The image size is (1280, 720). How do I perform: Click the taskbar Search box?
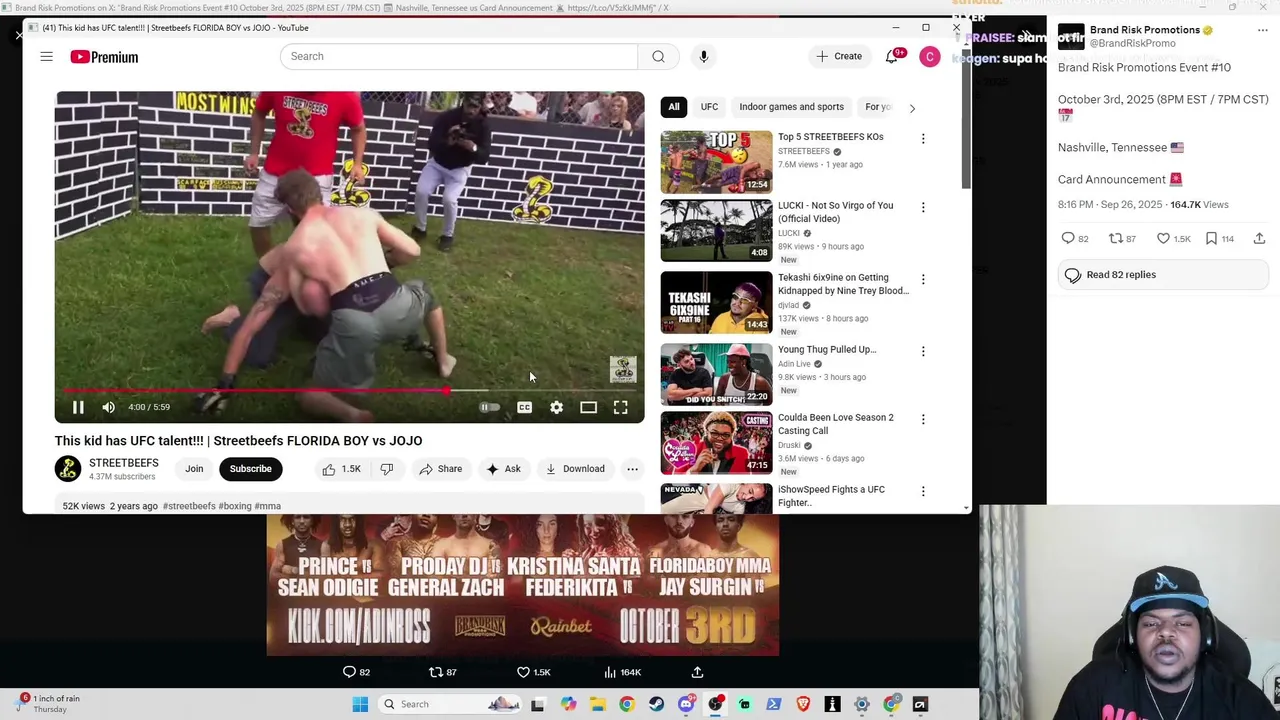pos(451,704)
